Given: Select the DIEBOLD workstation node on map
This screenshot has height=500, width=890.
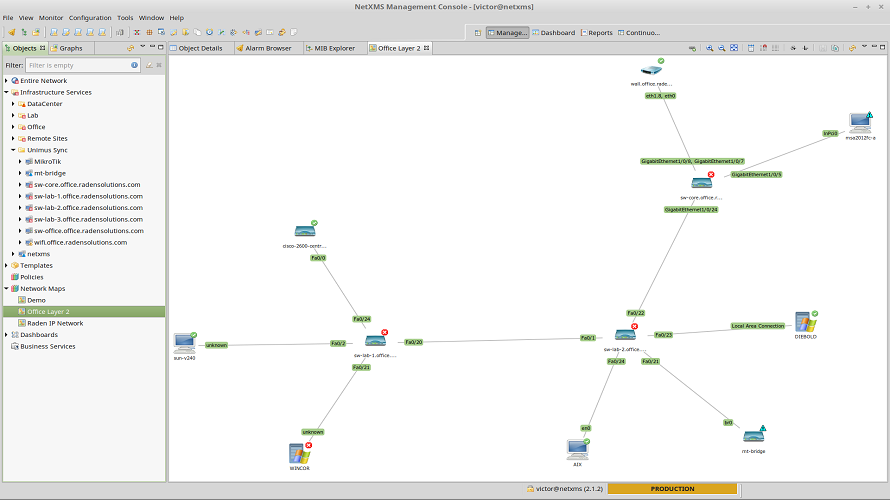Looking at the screenshot, I should (805, 322).
